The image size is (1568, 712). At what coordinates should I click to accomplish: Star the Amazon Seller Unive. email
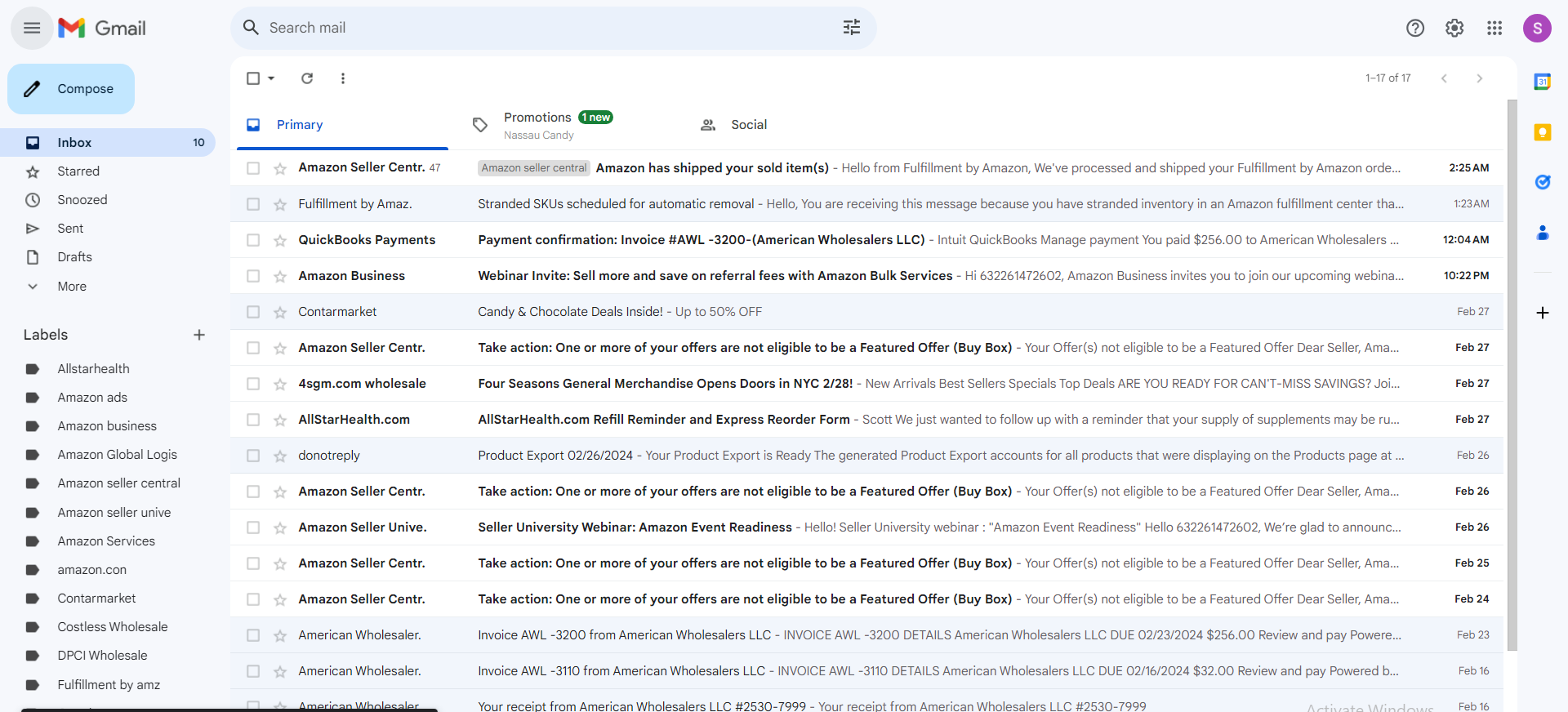pos(280,527)
